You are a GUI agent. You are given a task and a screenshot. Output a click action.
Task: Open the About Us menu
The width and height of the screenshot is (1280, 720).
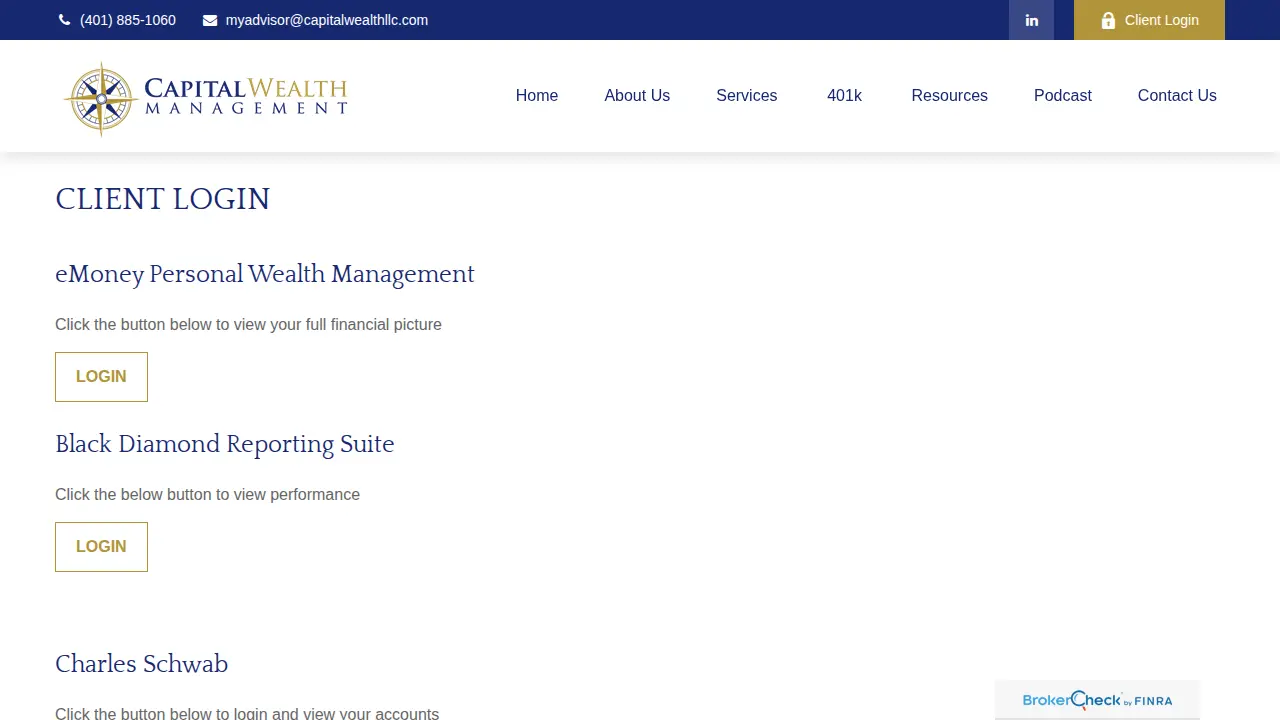637,95
